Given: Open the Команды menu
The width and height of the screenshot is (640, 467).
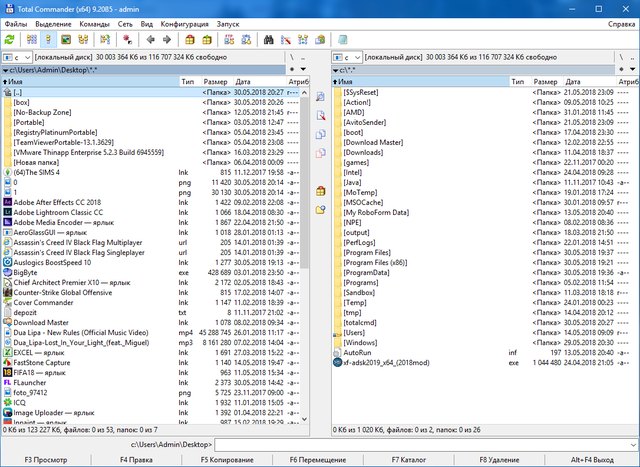Looking at the screenshot, I should (95, 22).
